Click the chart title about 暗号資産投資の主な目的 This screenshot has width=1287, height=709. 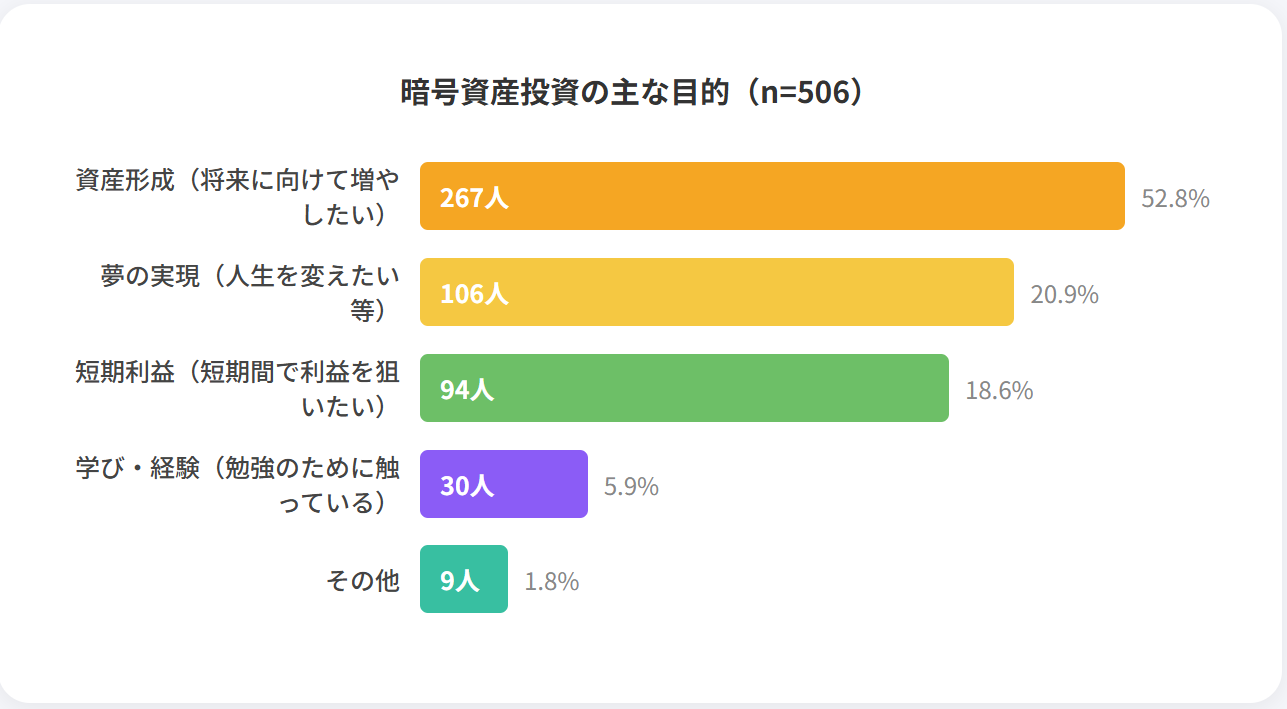632,92
